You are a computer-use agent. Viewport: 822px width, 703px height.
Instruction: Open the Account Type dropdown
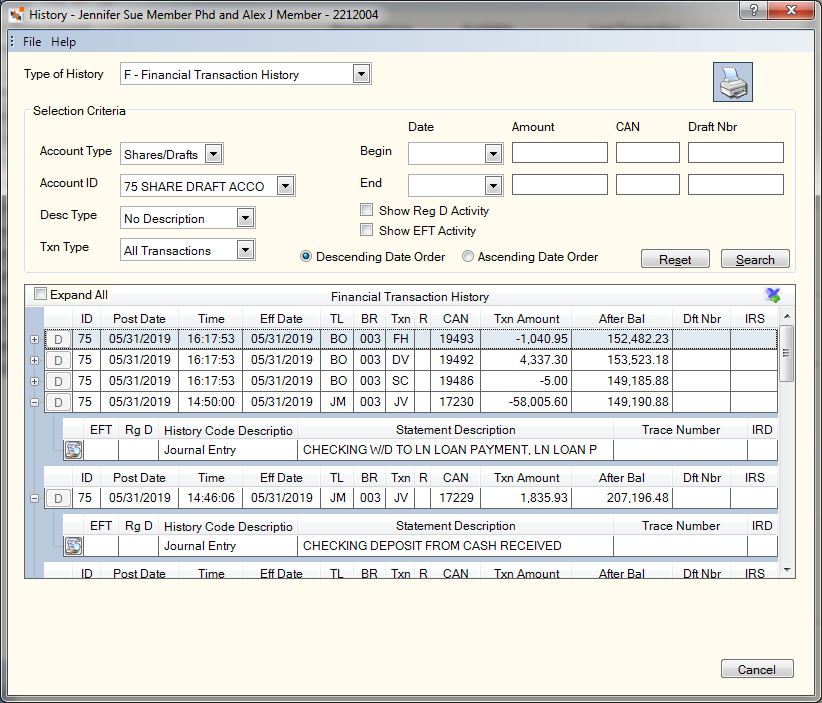point(213,154)
